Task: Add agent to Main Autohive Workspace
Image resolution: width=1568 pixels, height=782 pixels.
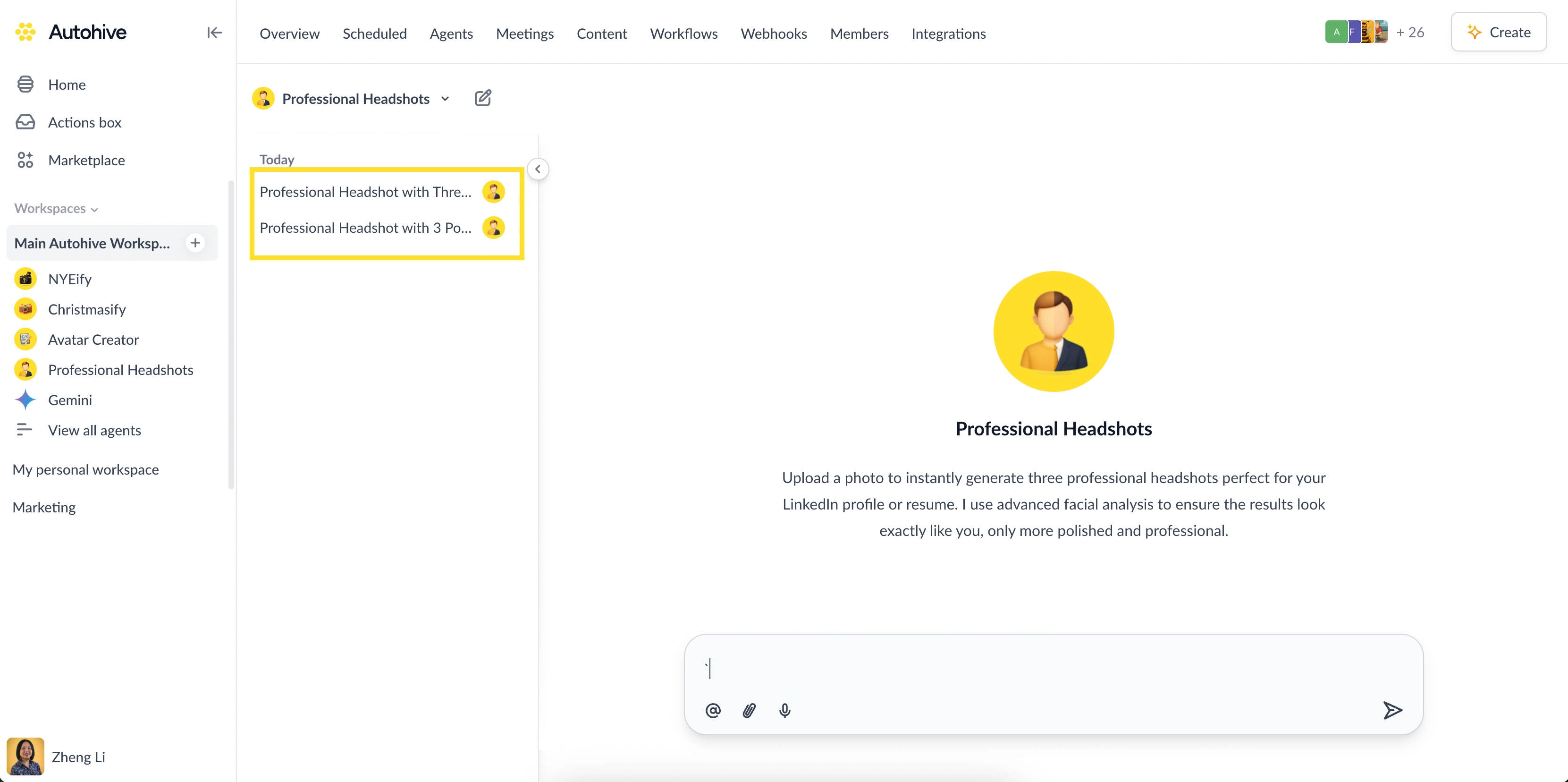Action: [195, 243]
